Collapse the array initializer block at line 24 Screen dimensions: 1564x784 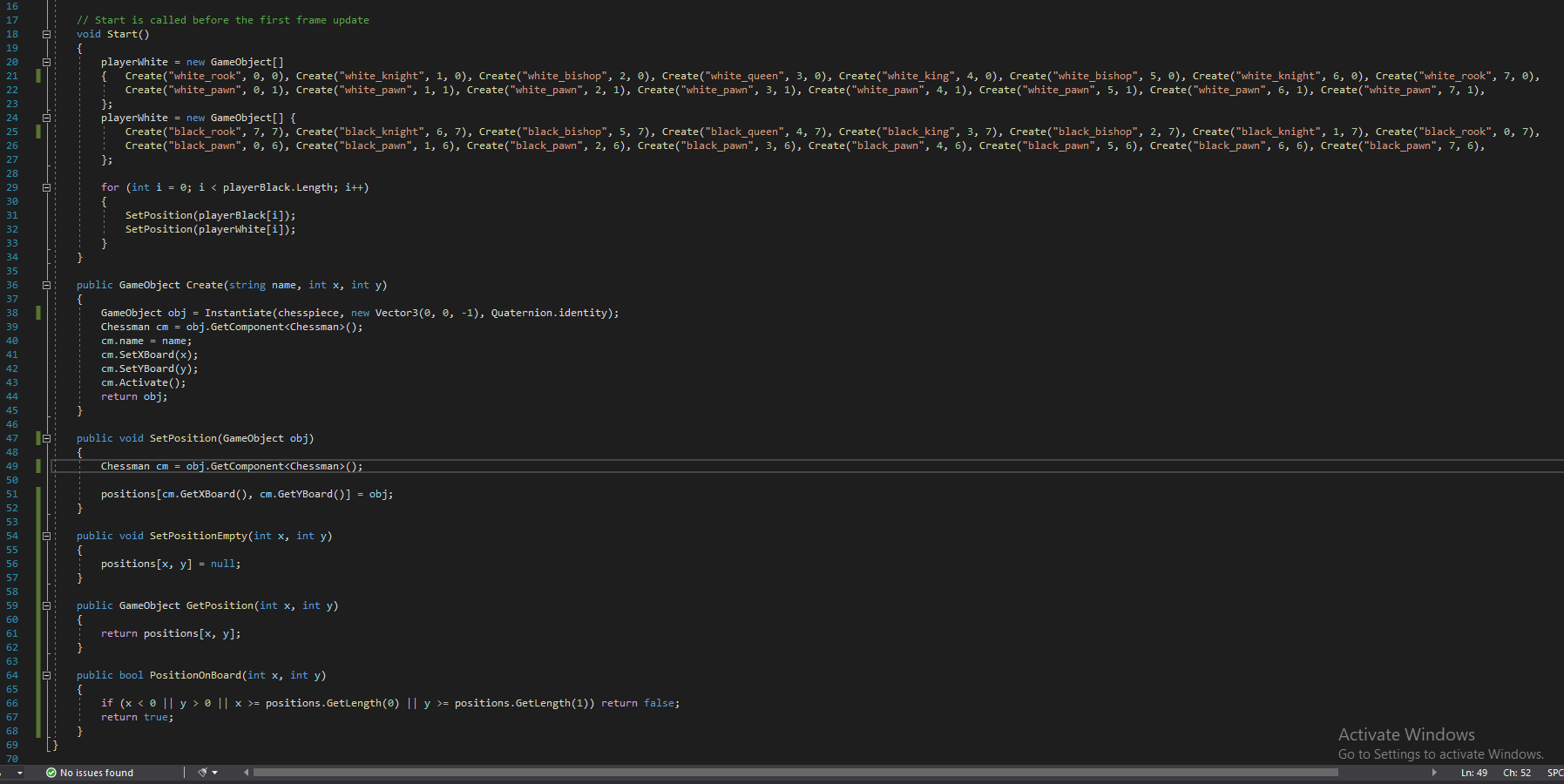click(x=47, y=118)
